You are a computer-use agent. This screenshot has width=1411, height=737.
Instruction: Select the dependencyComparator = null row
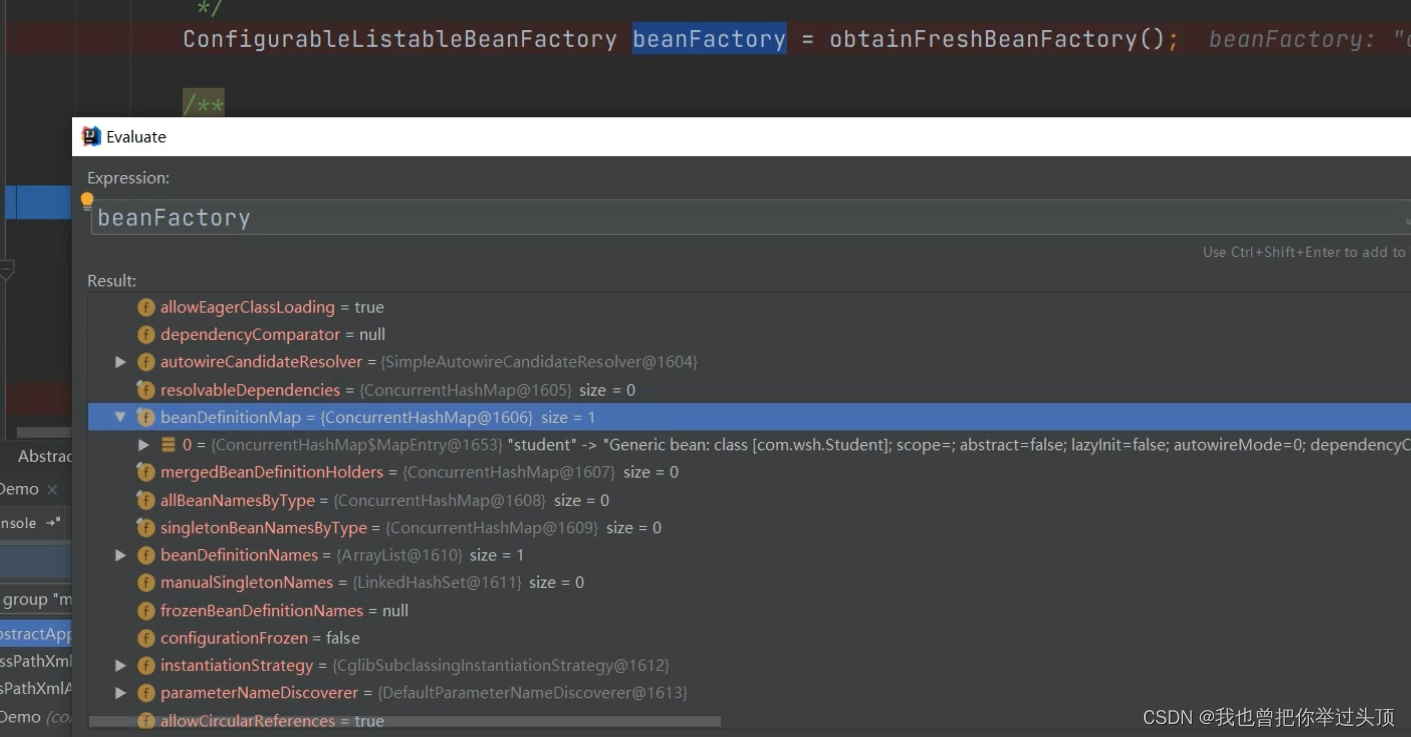pos(749,334)
